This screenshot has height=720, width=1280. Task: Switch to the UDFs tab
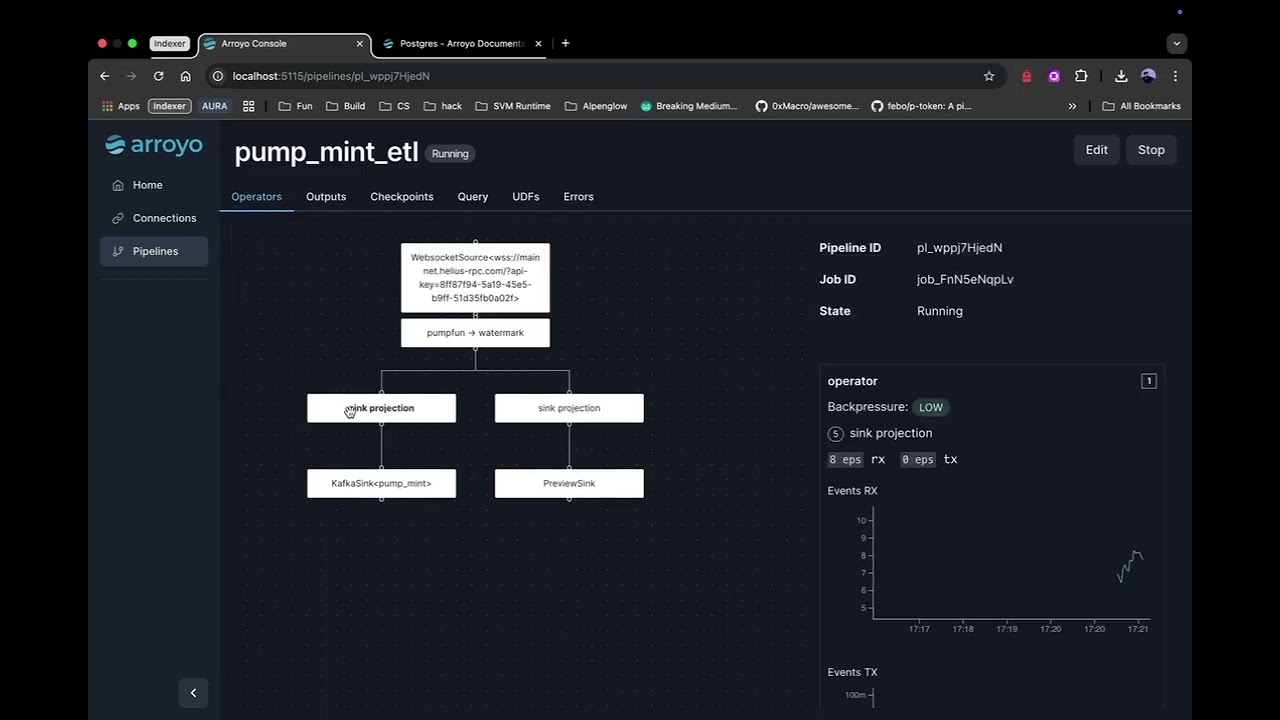pyautogui.click(x=526, y=197)
